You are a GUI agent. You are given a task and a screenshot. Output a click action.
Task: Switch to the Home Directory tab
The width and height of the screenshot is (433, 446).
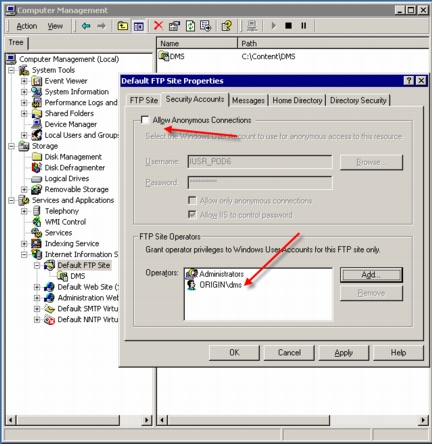297,100
